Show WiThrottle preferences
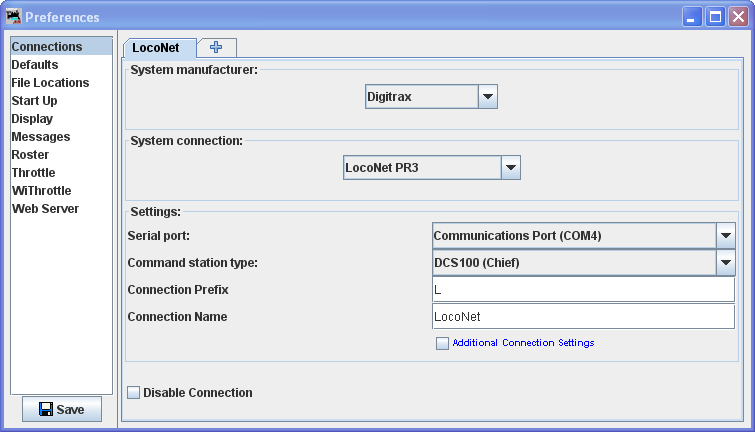The image size is (755, 432). (41, 191)
